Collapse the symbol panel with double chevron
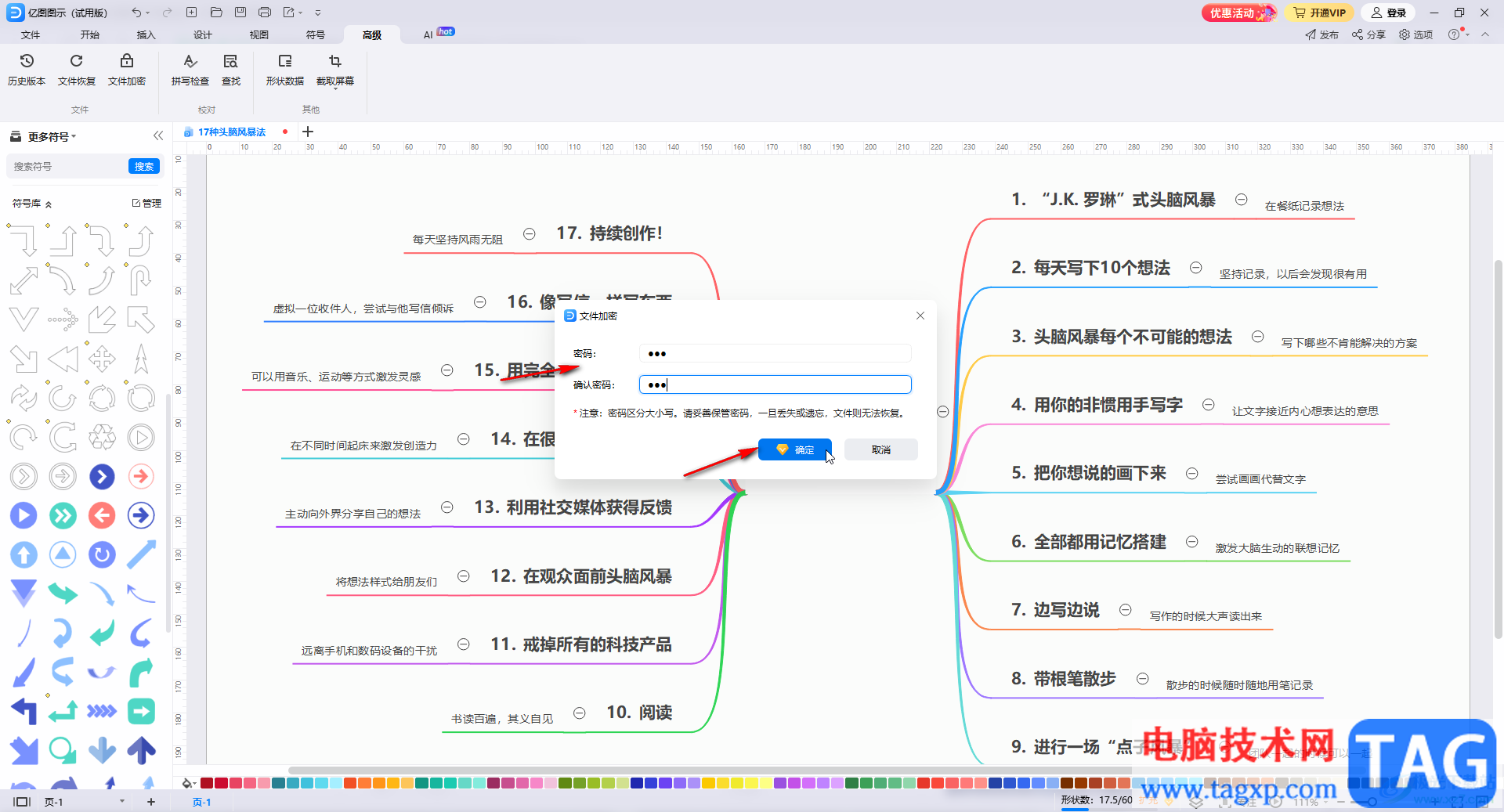The width and height of the screenshot is (1504, 812). (x=158, y=135)
